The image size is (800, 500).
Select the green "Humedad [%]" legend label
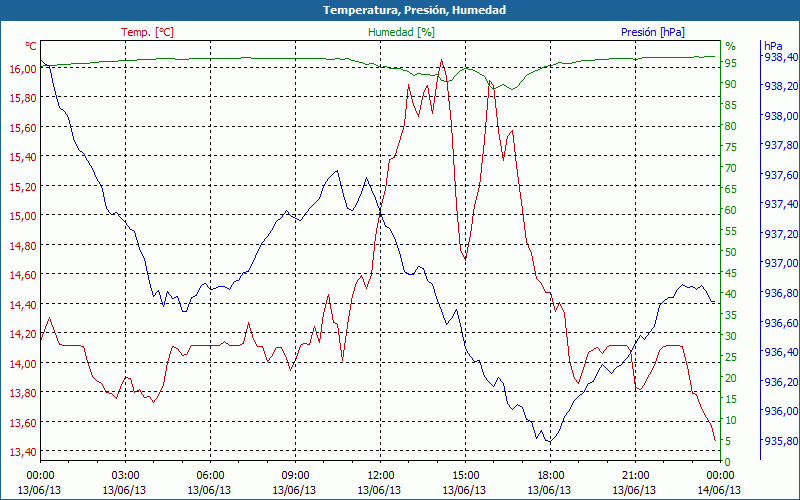[x=402, y=32]
